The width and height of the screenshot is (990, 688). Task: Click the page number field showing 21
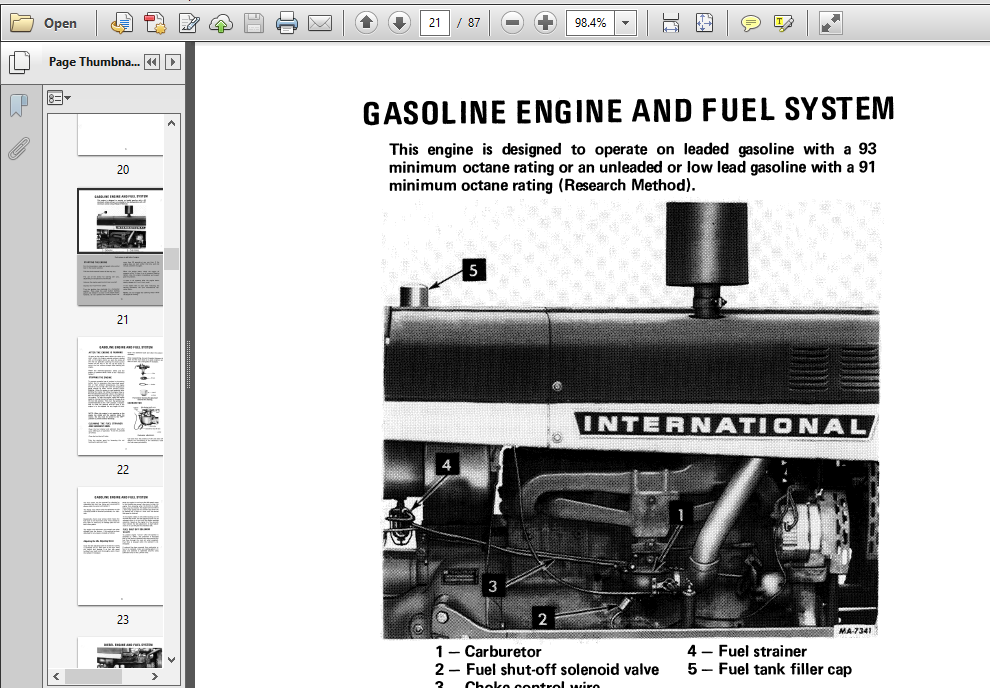[x=434, y=23]
